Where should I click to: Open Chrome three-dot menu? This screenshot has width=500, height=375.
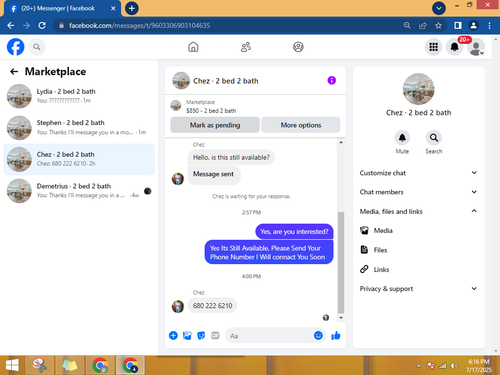[489, 25]
